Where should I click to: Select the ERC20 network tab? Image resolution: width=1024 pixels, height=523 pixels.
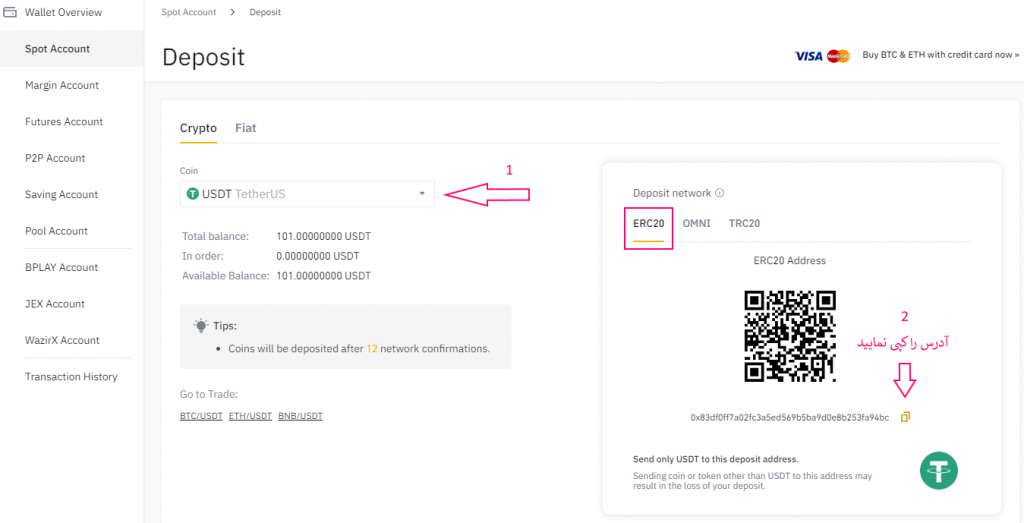pos(649,223)
